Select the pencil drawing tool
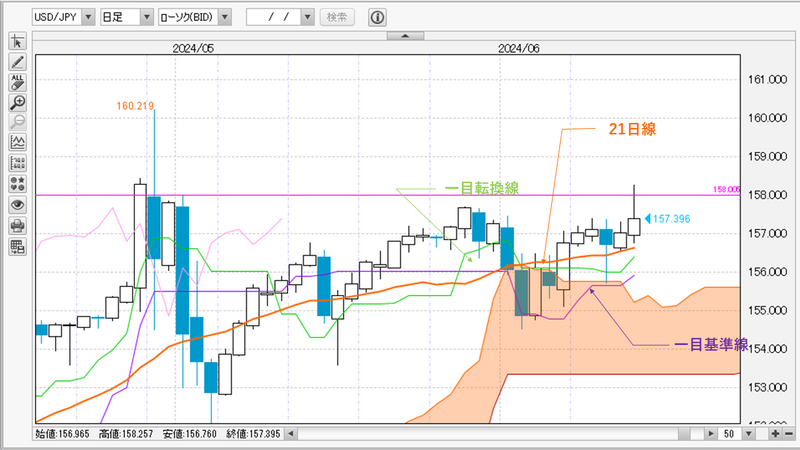 point(17,62)
